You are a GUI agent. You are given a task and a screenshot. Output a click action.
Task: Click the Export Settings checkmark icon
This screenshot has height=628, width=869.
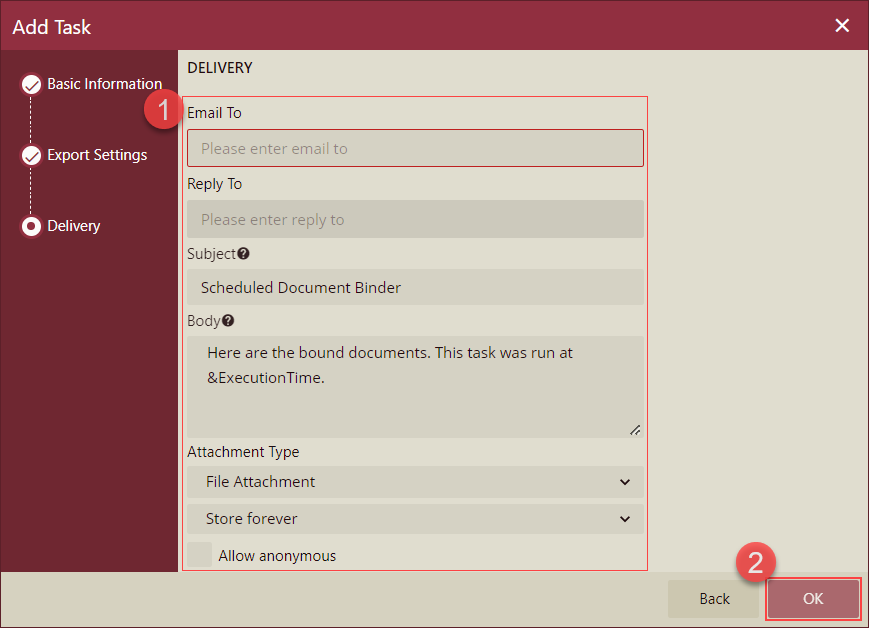pyautogui.click(x=31, y=155)
